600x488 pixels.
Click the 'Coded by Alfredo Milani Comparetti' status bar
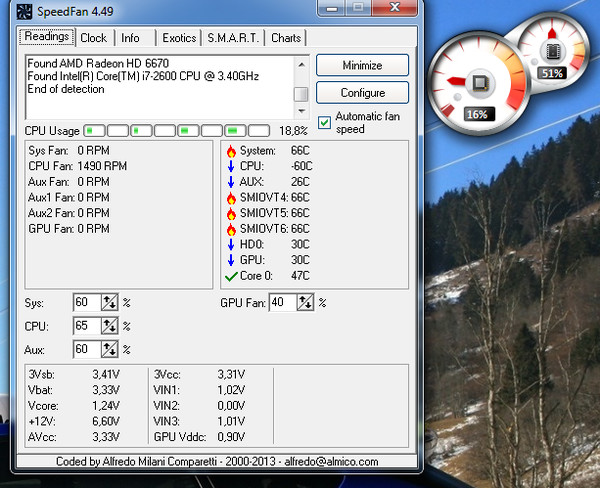click(x=217, y=461)
